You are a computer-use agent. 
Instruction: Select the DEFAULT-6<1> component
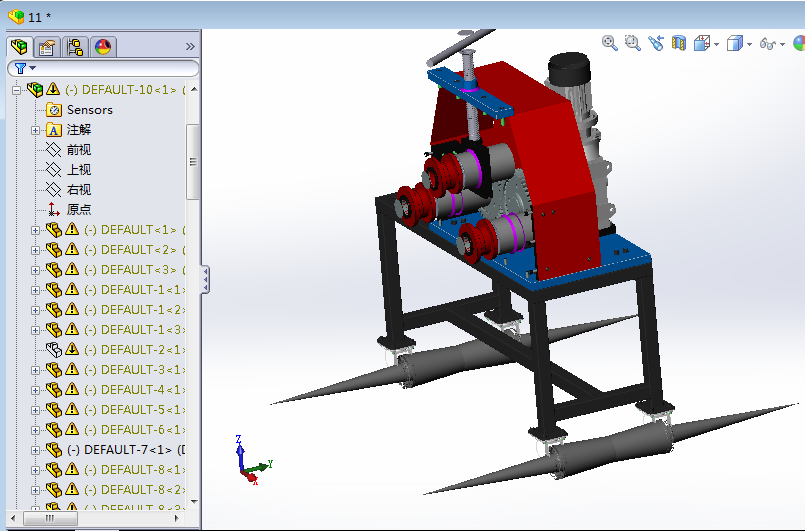tap(135, 430)
